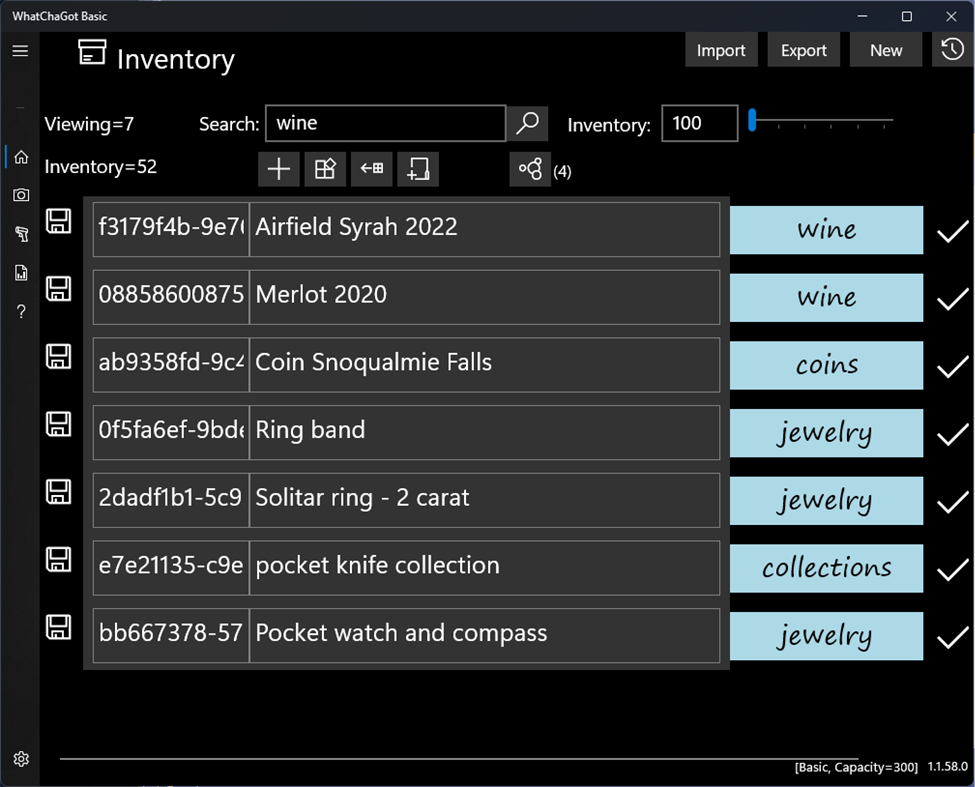Toggle checkmark for Airfield Syrah 2022
Viewport: 975px width, 787px height.
(953, 231)
